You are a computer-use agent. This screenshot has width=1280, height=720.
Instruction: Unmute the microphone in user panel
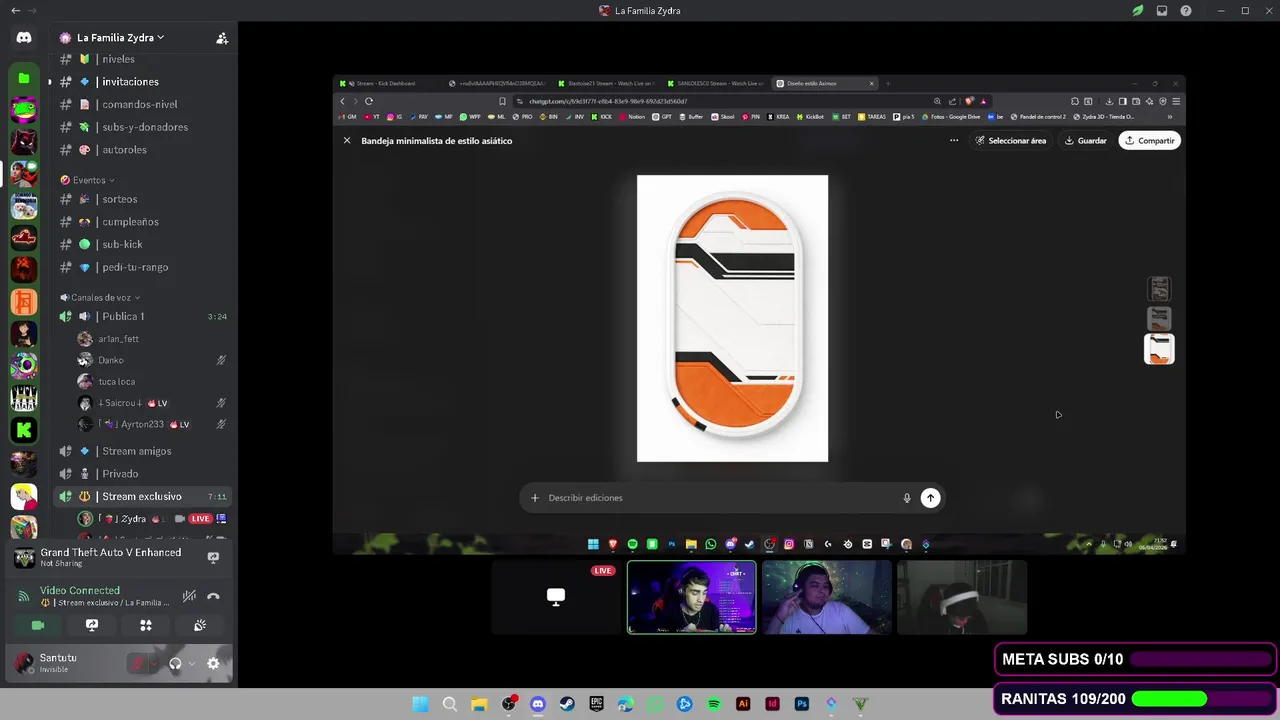pyautogui.click(x=138, y=663)
